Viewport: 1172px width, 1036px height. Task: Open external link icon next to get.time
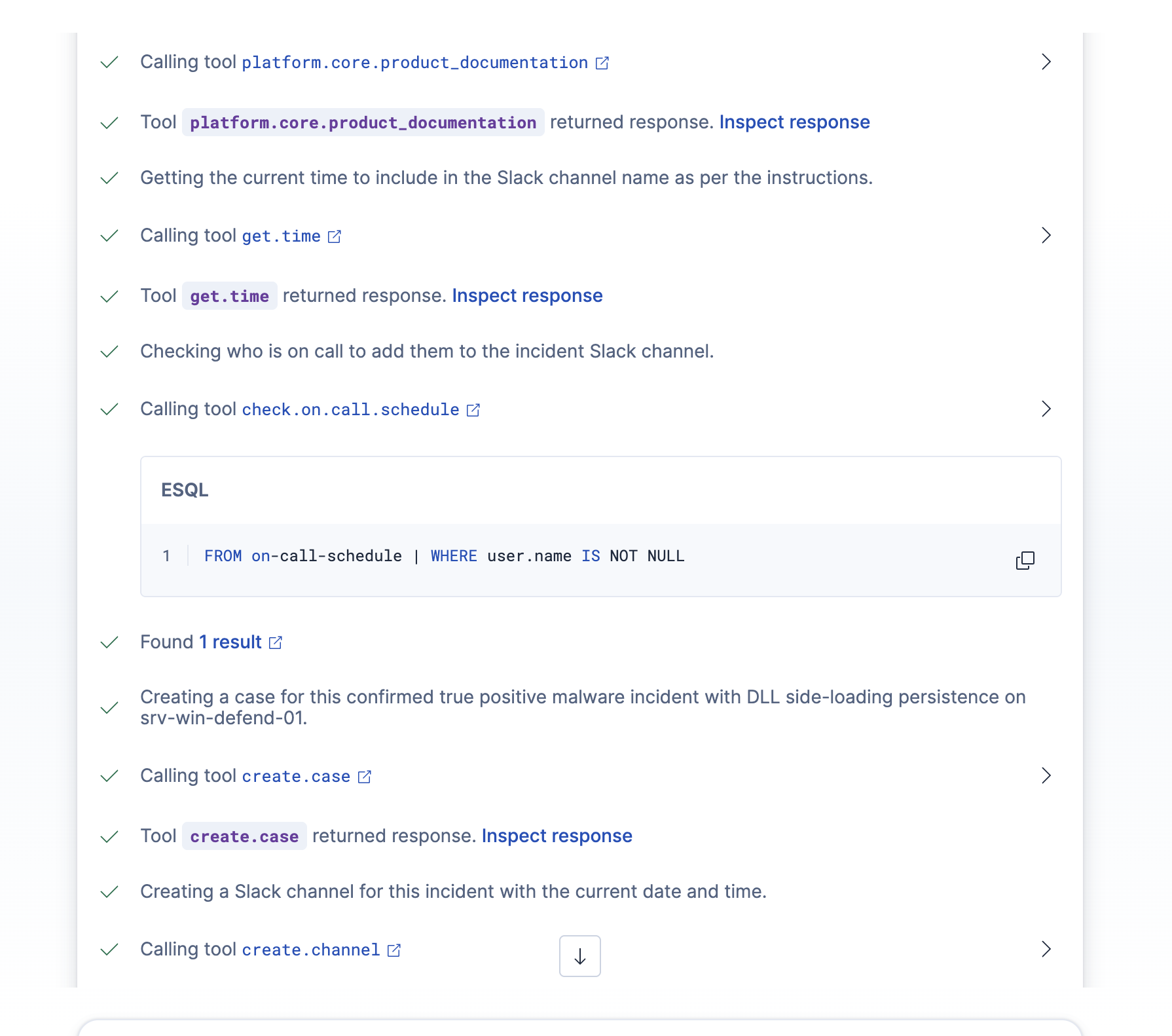[335, 236]
